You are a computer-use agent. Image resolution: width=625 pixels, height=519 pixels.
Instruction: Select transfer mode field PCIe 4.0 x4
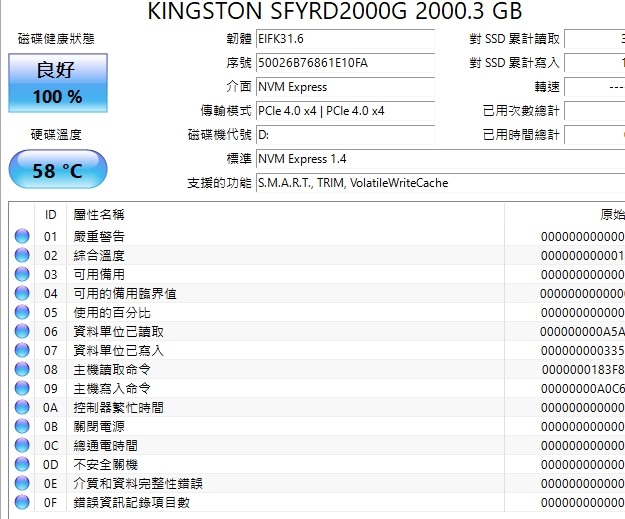click(345, 111)
